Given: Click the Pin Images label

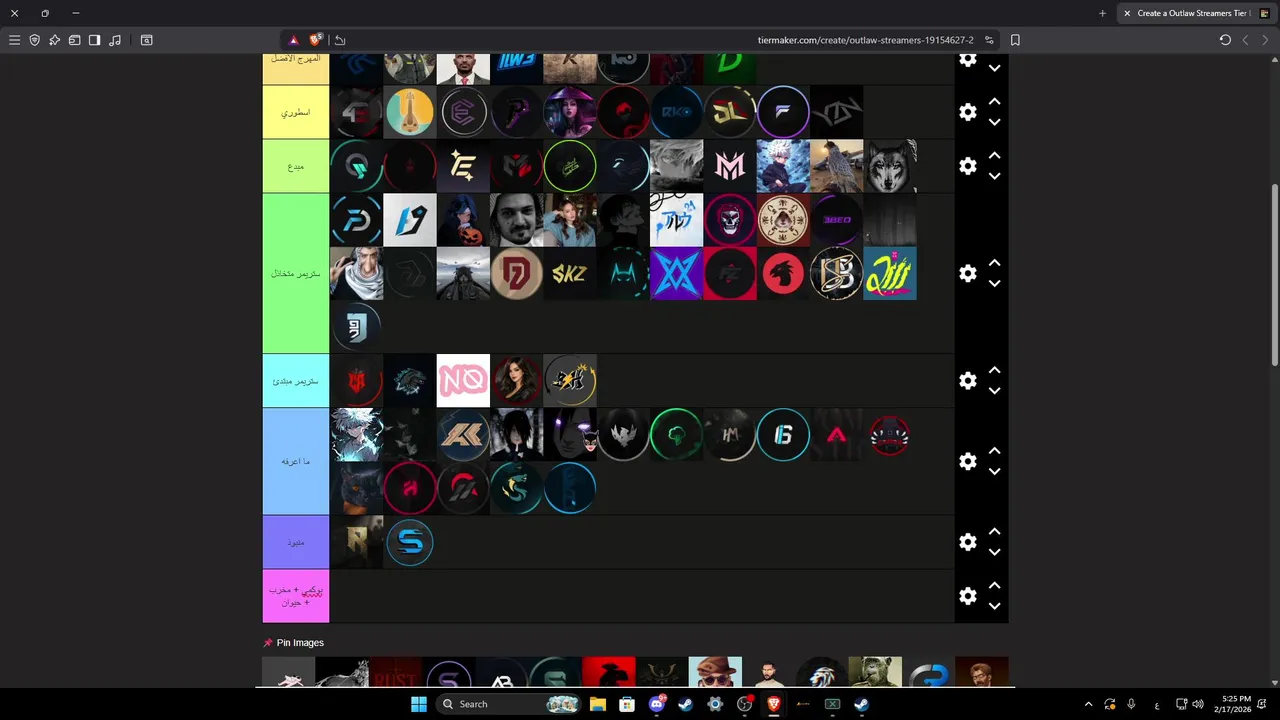Looking at the screenshot, I should 300,643.
